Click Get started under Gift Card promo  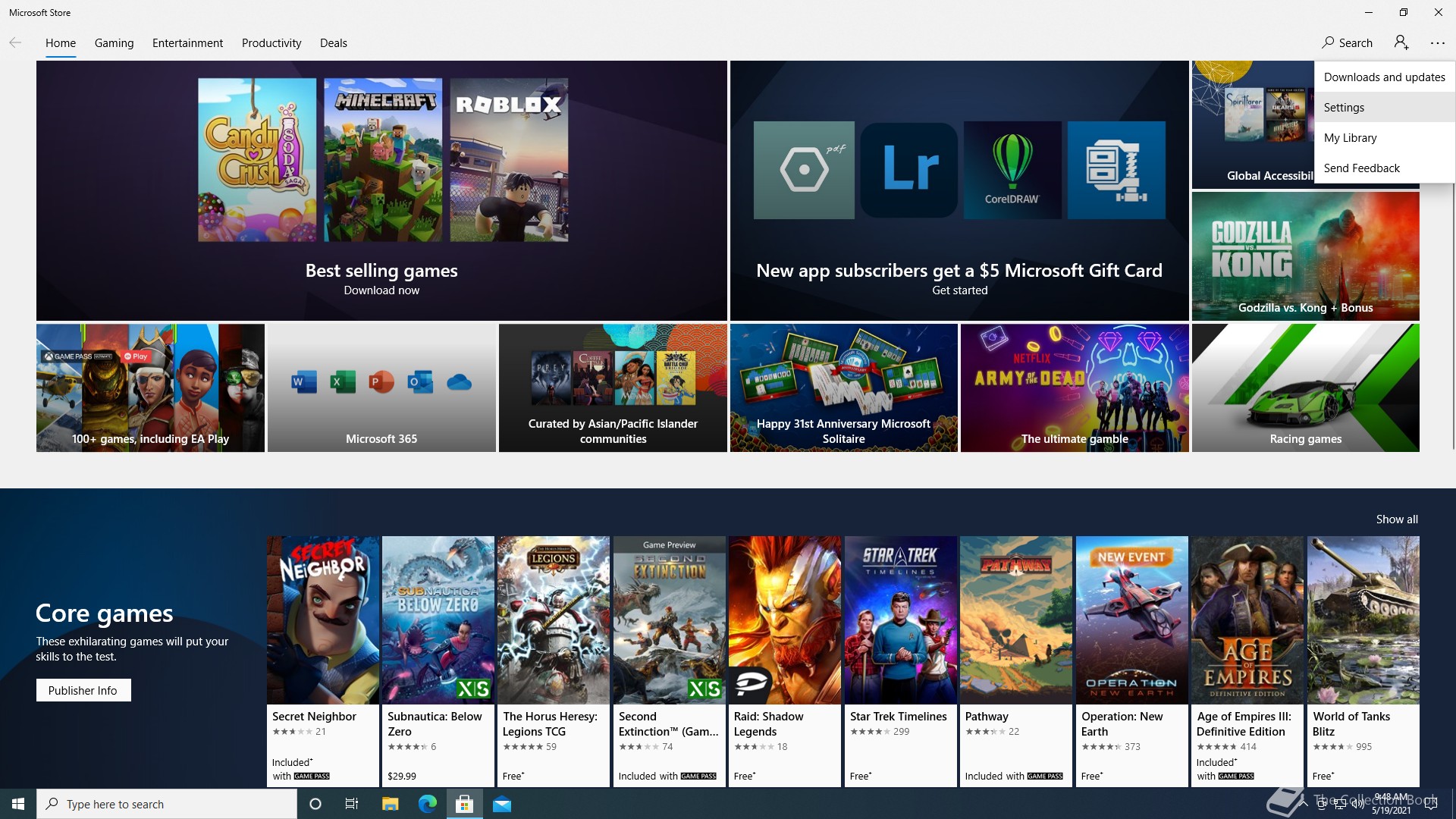click(959, 290)
